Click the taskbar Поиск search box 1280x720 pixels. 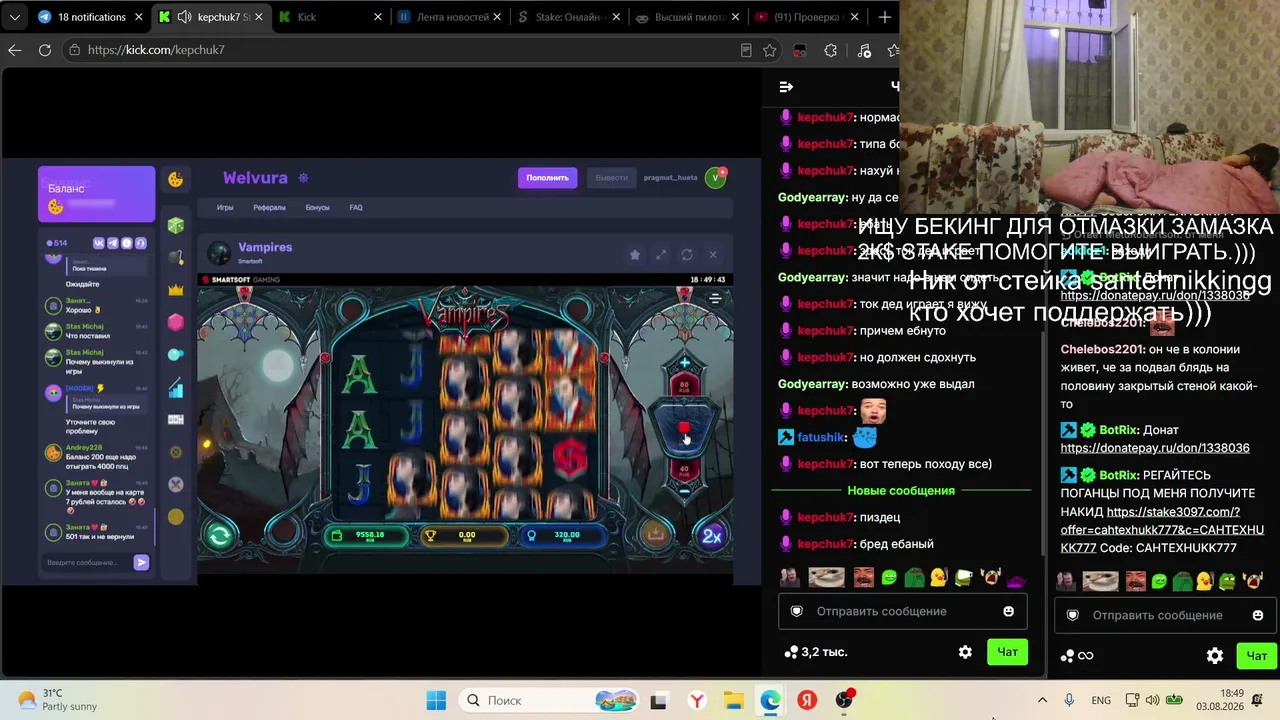pyautogui.click(x=550, y=700)
